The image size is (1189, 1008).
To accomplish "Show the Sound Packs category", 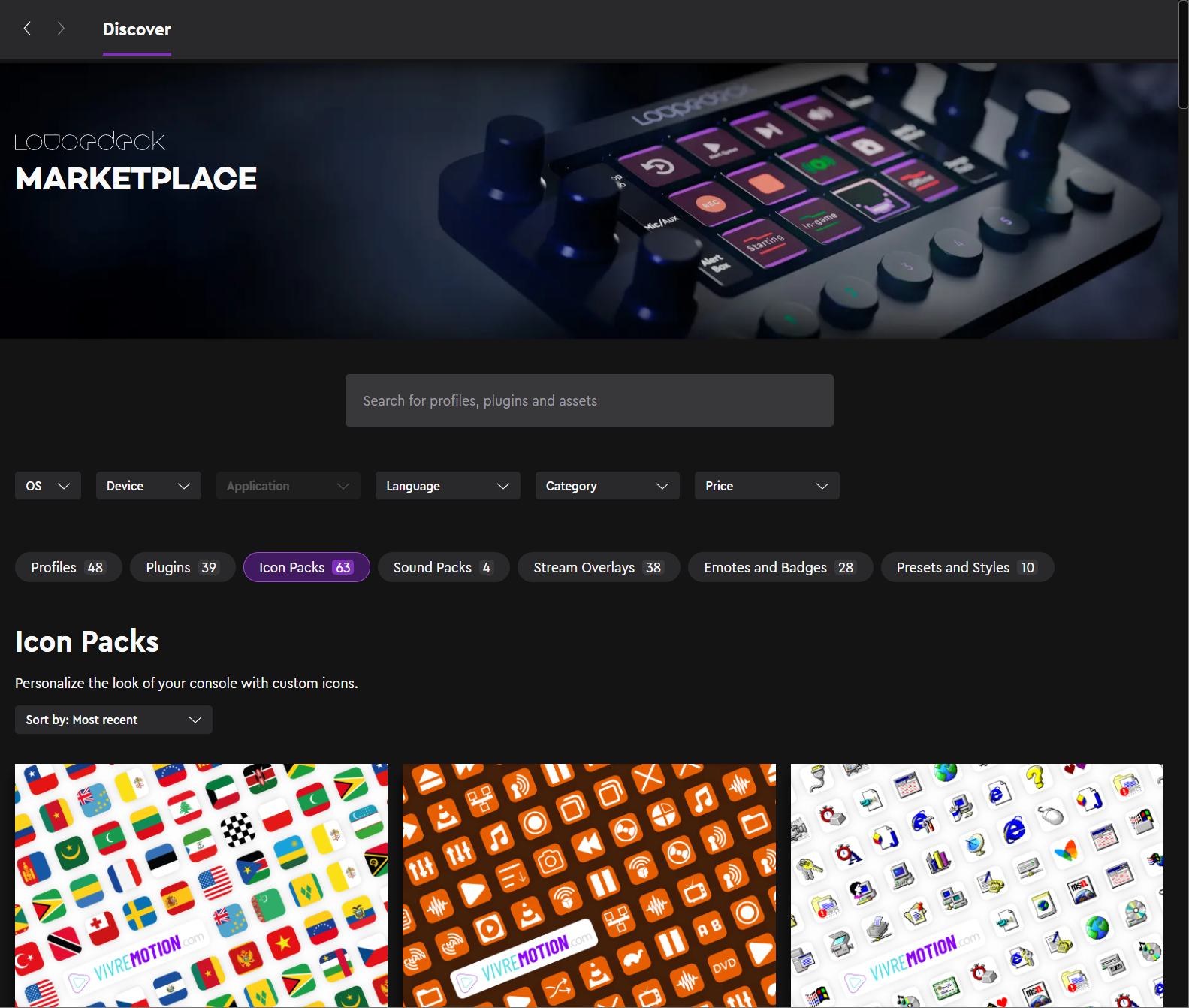I will pos(443,567).
